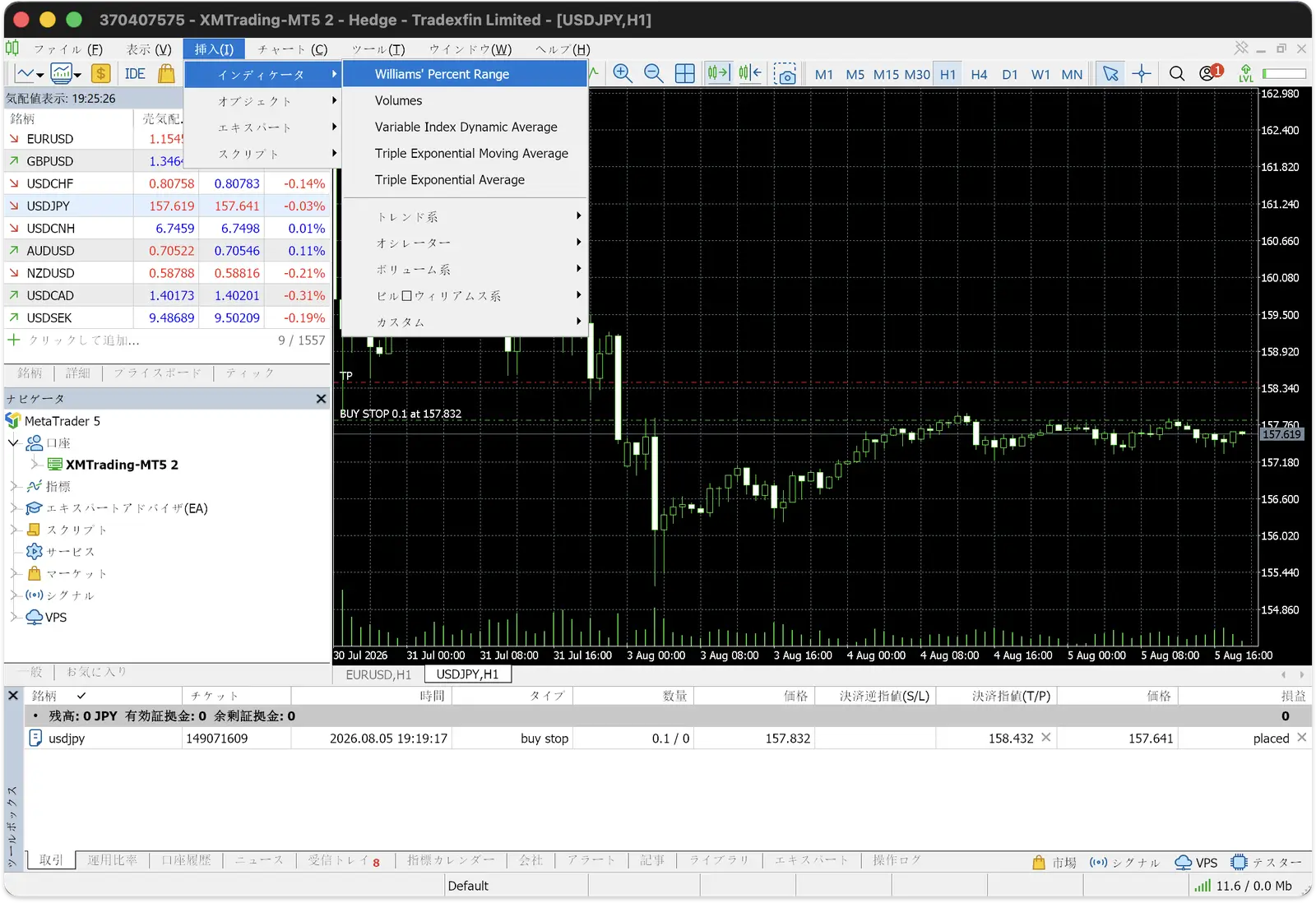Image resolution: width=1316 pixels, height=903 pixels.
Task: Open the 指標カレンダー tab
Action: [451, 860]
